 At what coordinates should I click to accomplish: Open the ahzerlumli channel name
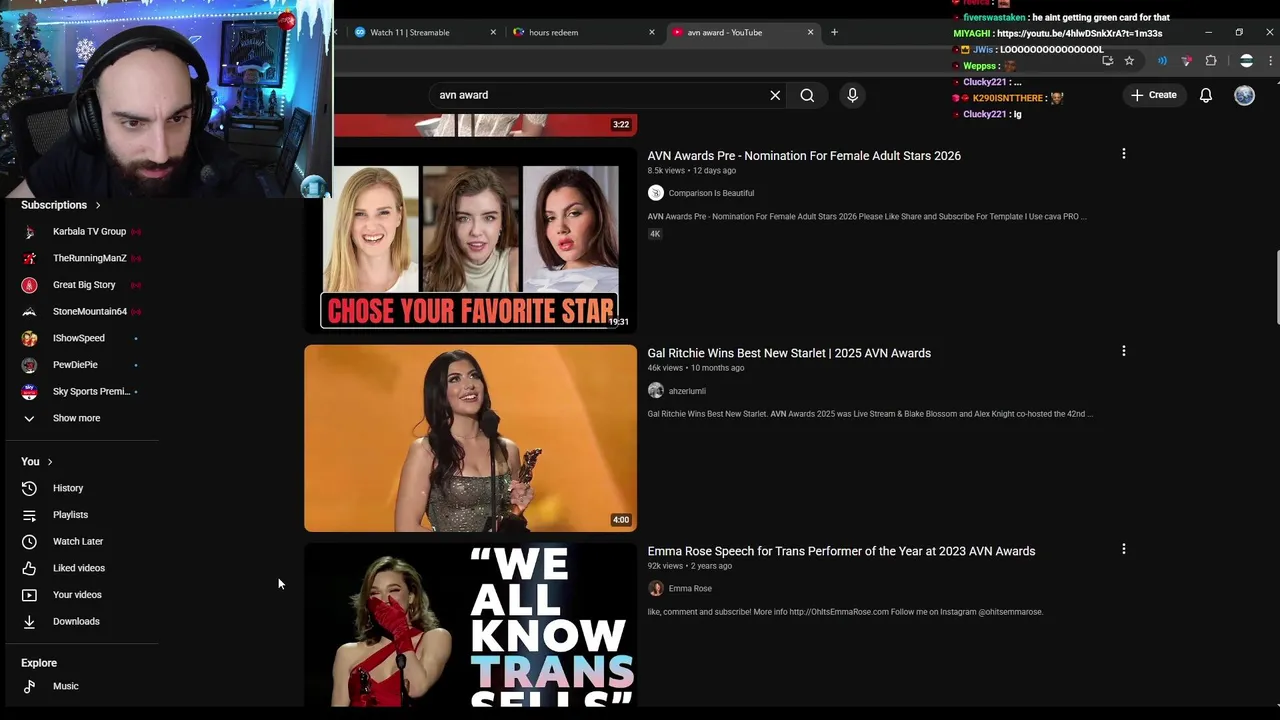point(687,391)
